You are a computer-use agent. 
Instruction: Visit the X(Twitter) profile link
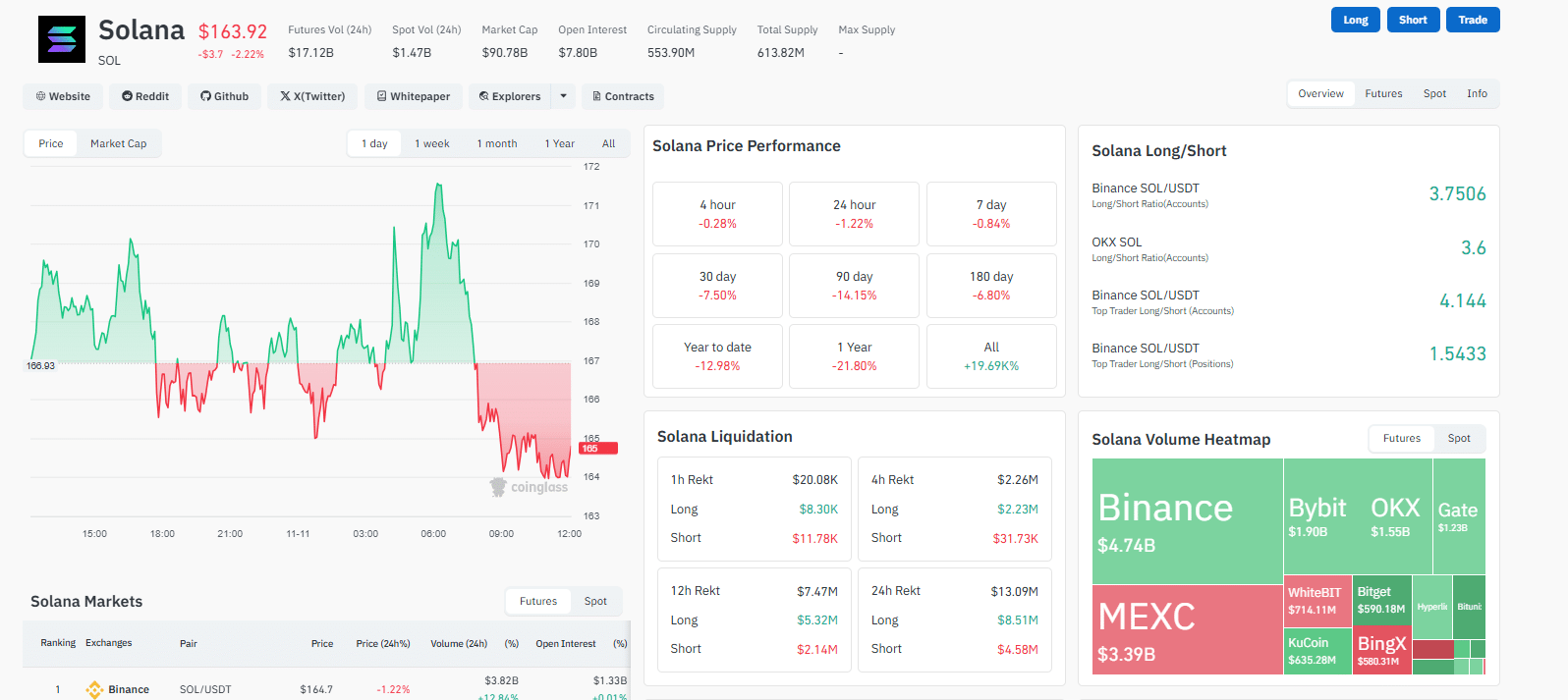(312, 96)
